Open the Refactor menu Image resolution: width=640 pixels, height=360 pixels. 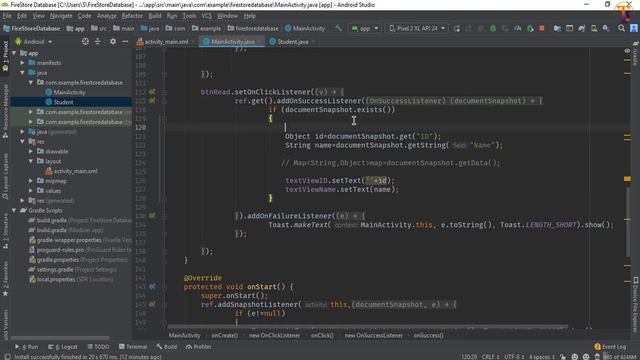pos(132,16)
